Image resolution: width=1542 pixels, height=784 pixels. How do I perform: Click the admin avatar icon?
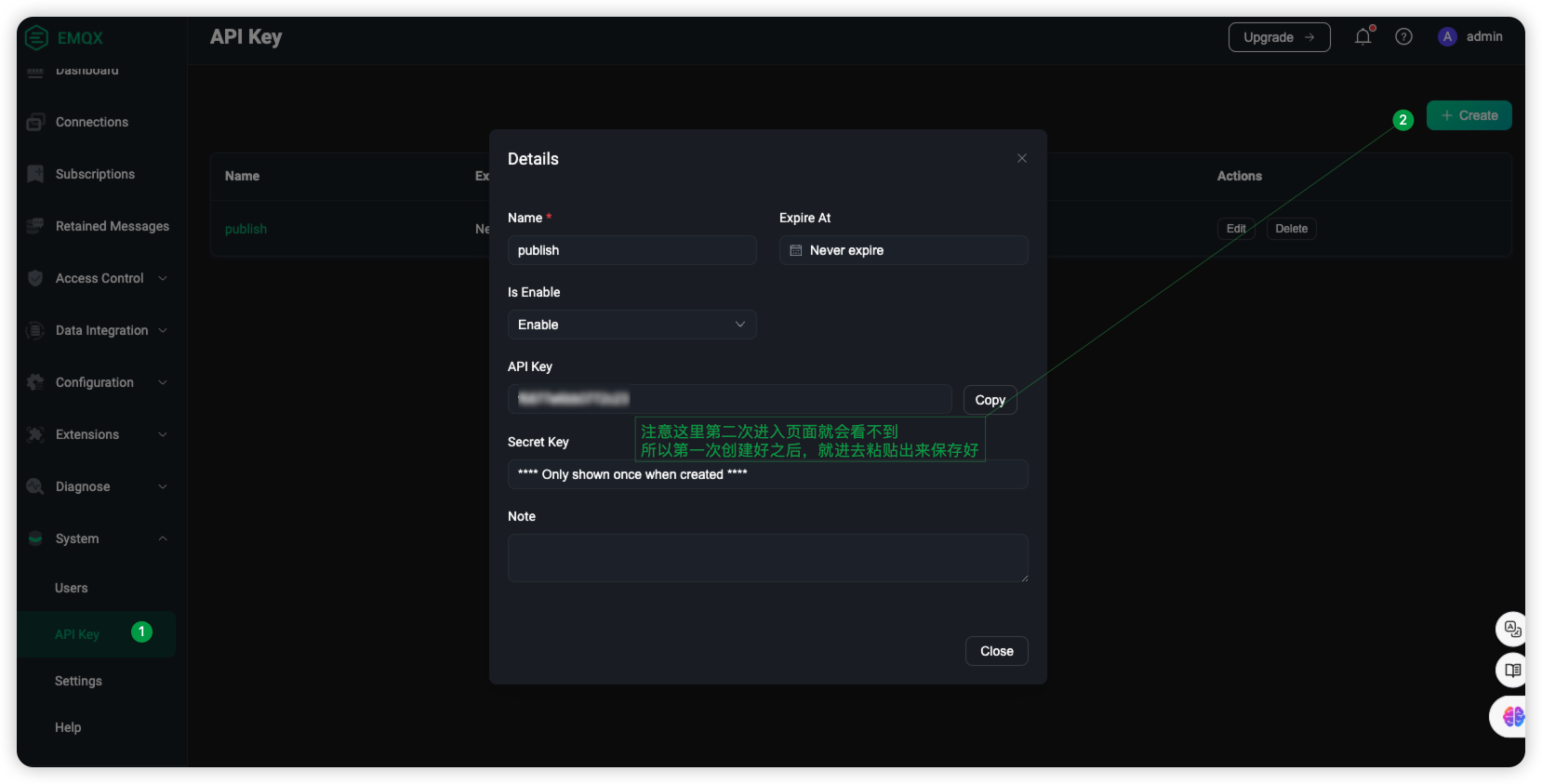tap(1446, 37)
